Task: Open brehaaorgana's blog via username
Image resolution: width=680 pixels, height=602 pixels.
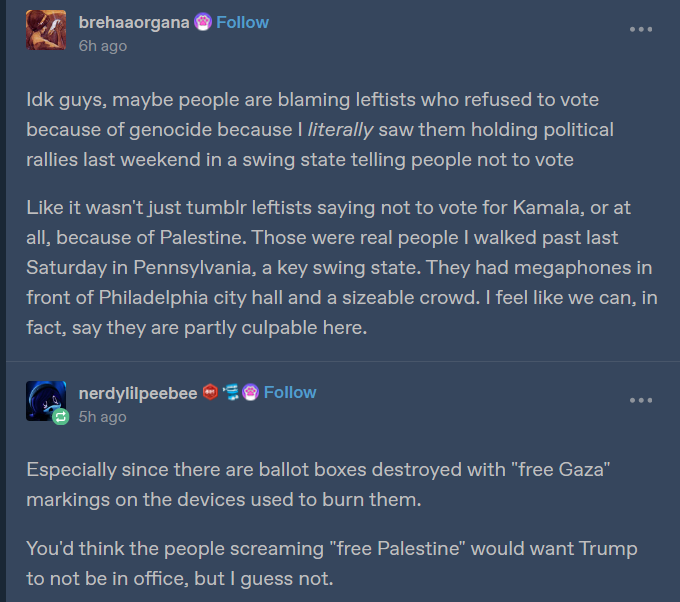Action: tap(133, 22)
